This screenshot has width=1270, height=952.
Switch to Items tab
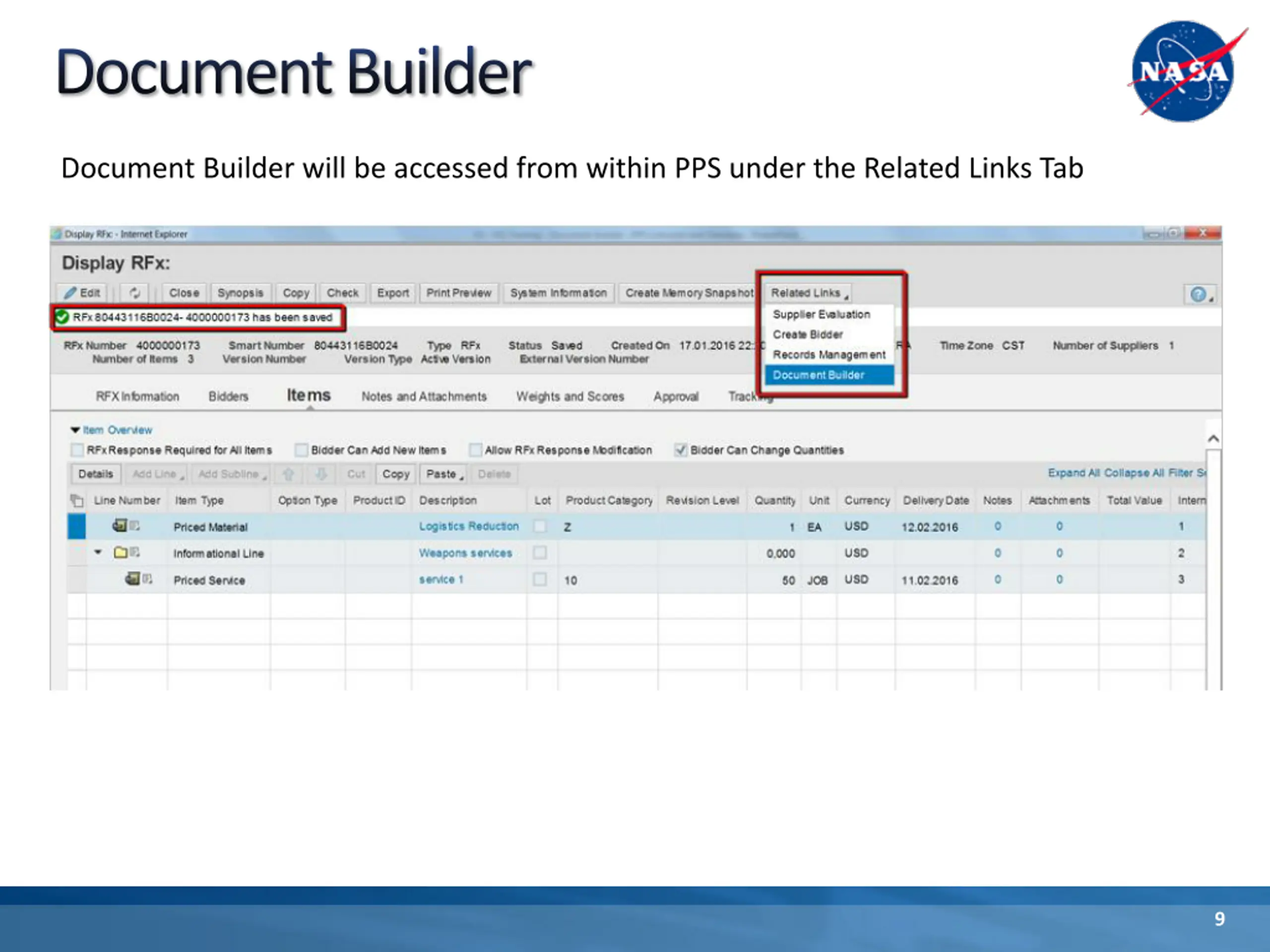pos(309,395)
